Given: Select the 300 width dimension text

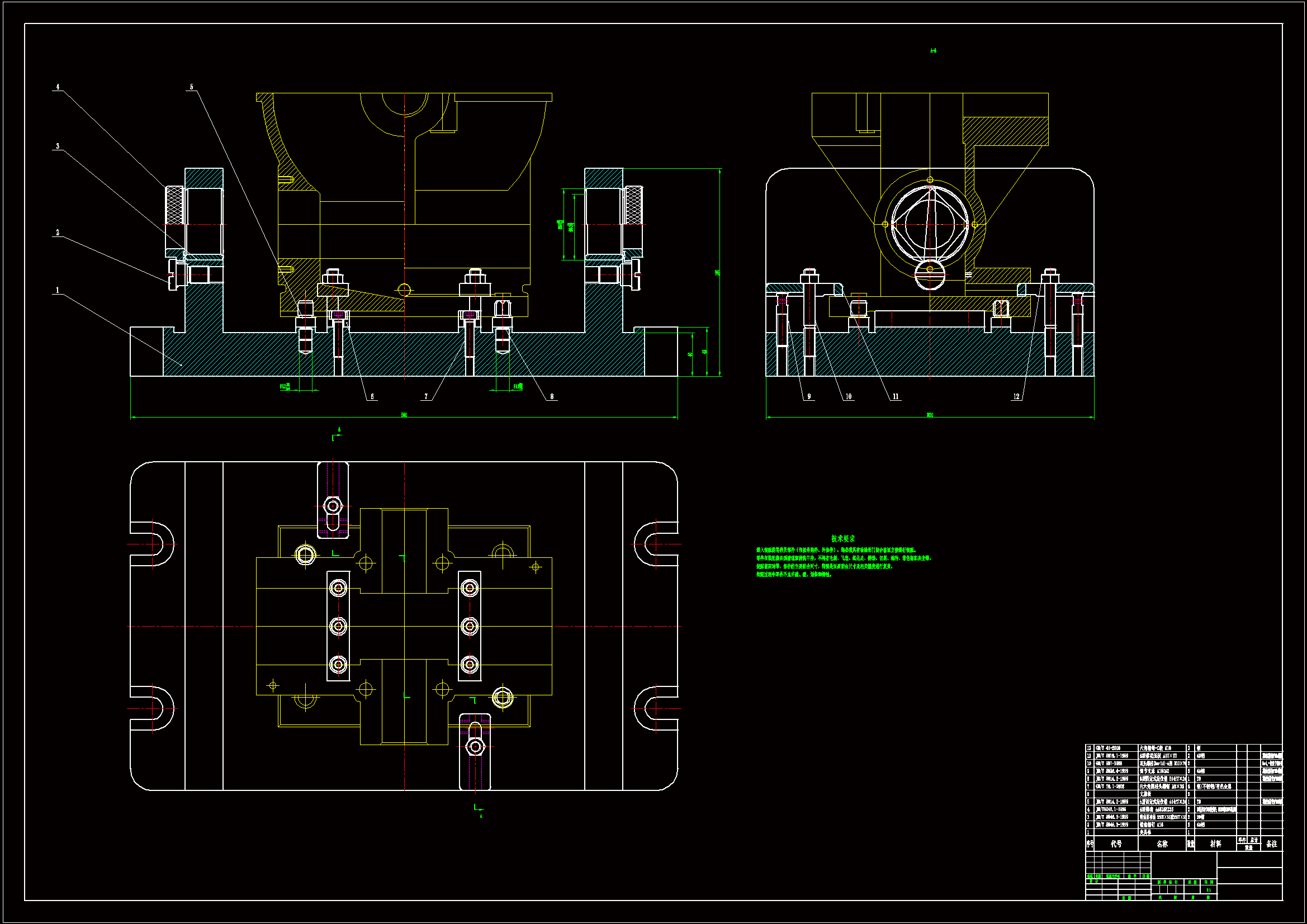Looking at the screenshot, I should coord(930,415).
